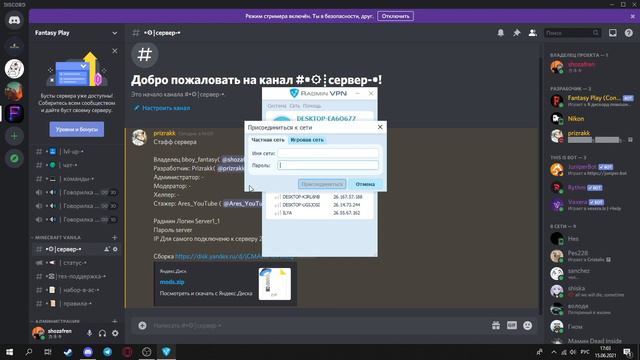The width and height of the screenshot is (640, 360).
Task: Expand the Fantasy Play server dropdown
Action: pyautogui.click(x=115, y=33)
